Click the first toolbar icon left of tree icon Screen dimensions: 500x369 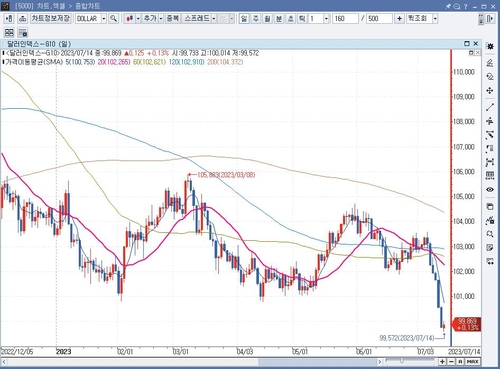click(9, 19)
